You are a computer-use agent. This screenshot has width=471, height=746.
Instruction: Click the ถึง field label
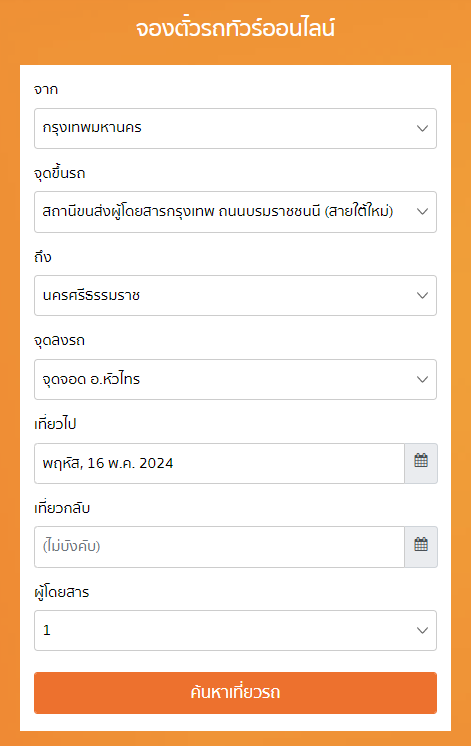[x=43, y=257]
